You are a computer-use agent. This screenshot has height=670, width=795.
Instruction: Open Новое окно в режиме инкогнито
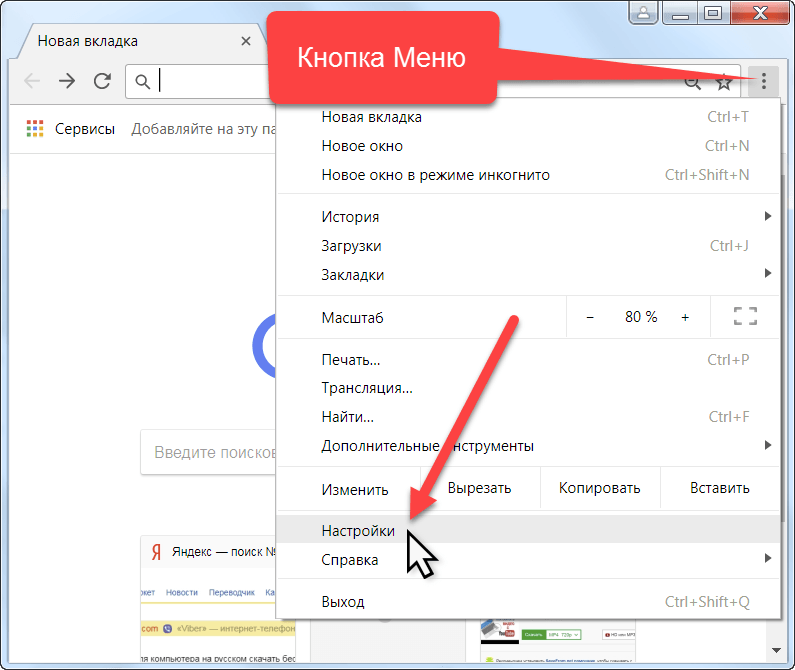(x=527, y=175)
